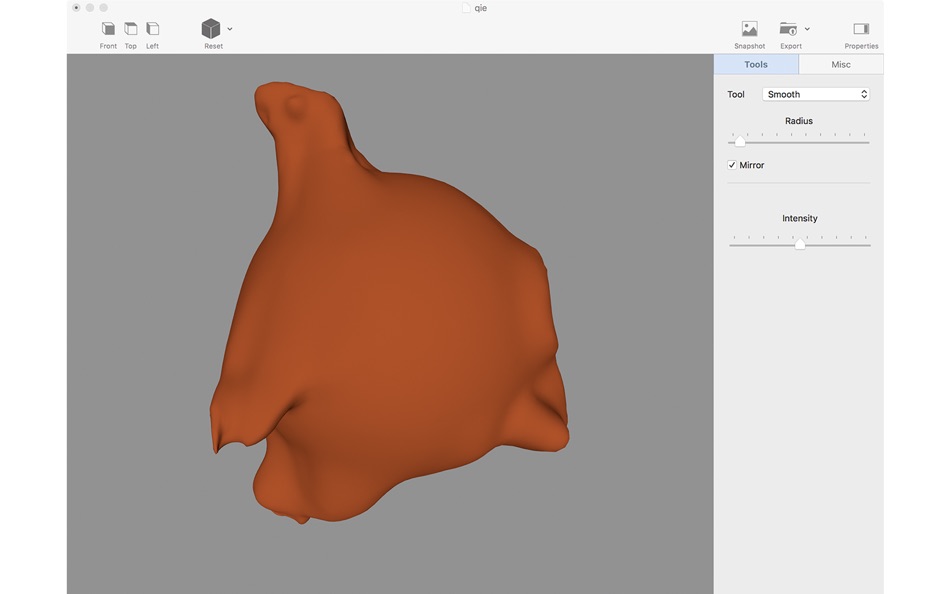950x594 pixels.
Task: Switch to the Misc tab
Action: 841,64
